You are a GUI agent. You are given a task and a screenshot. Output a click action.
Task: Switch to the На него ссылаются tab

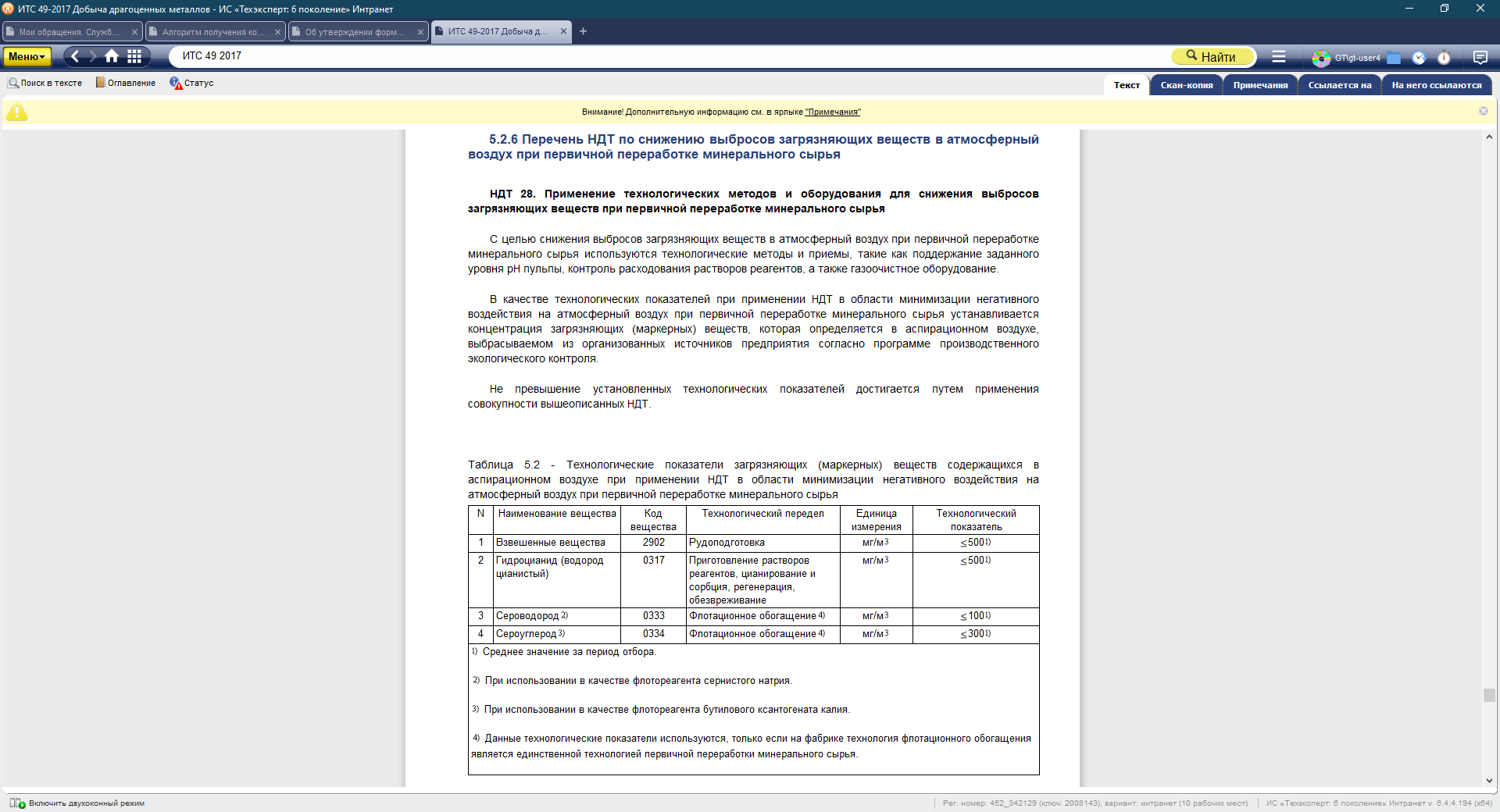pos(1436,85)
